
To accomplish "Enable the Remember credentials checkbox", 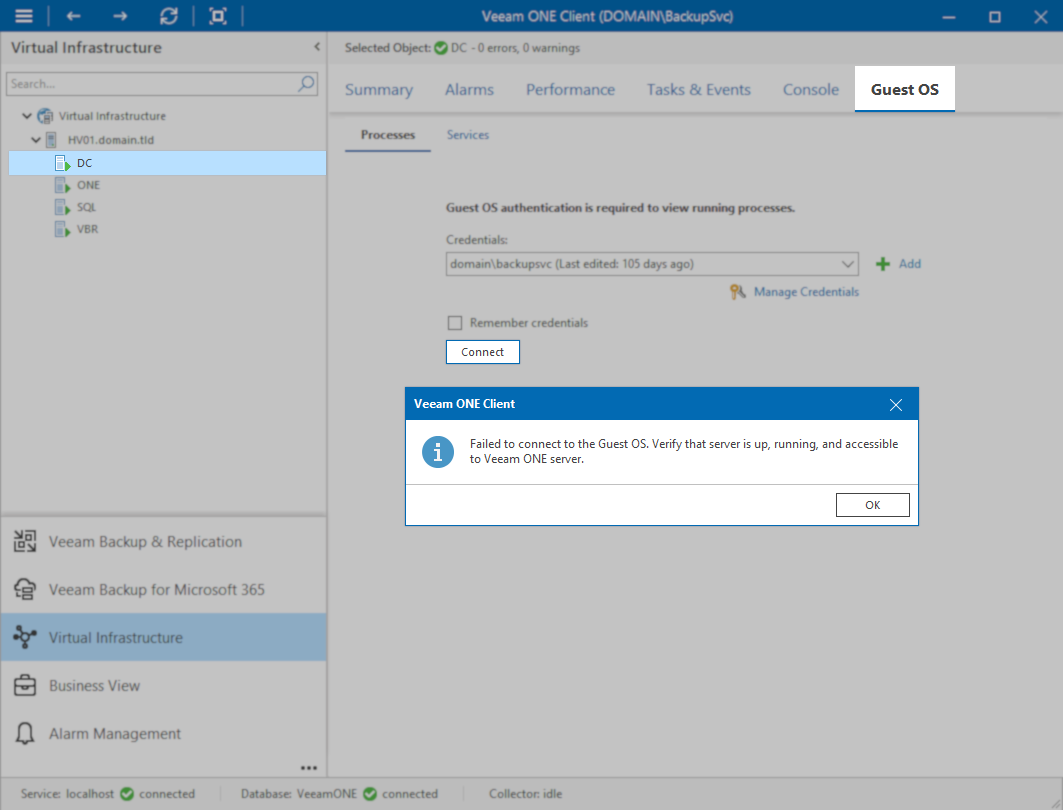I will point(454,323).
